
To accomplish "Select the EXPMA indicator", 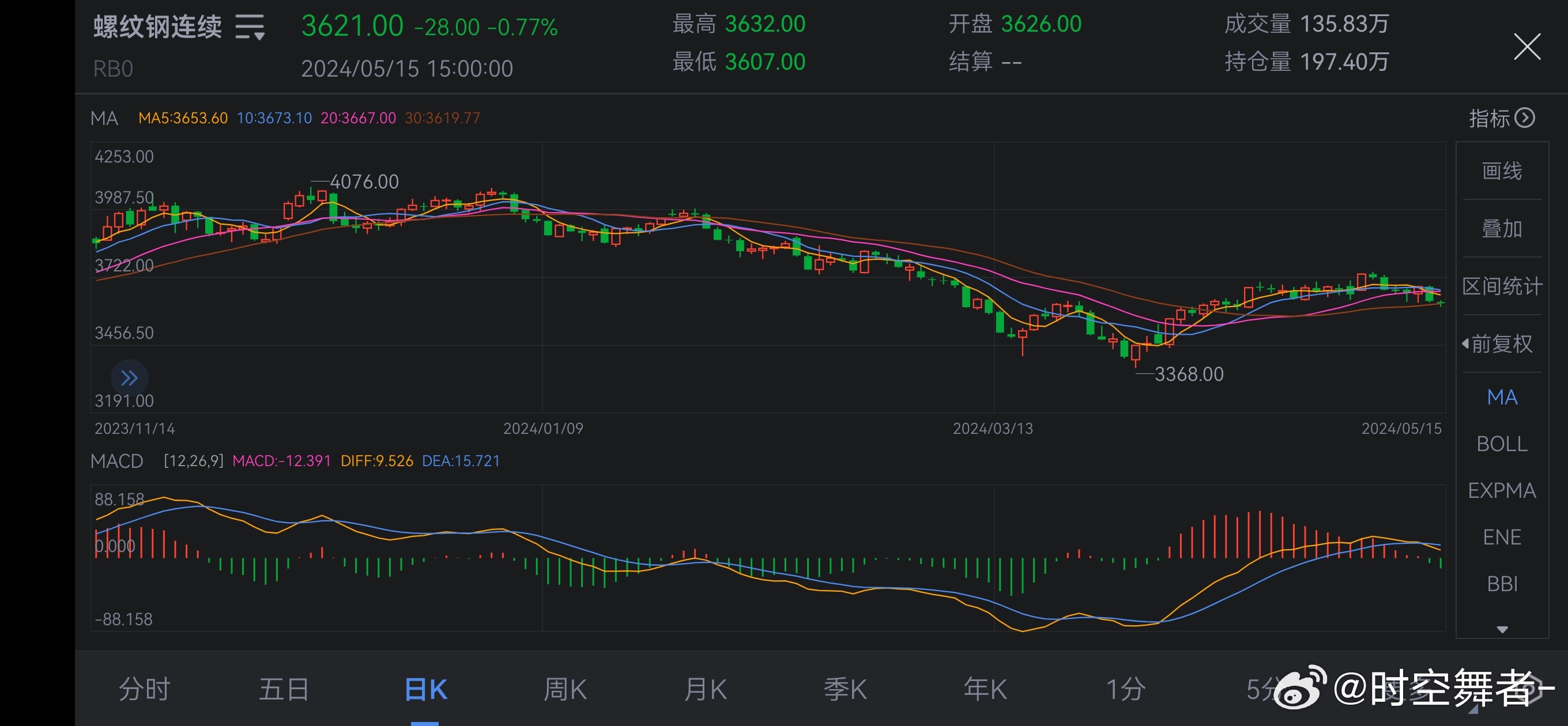I will point(1502,490).
